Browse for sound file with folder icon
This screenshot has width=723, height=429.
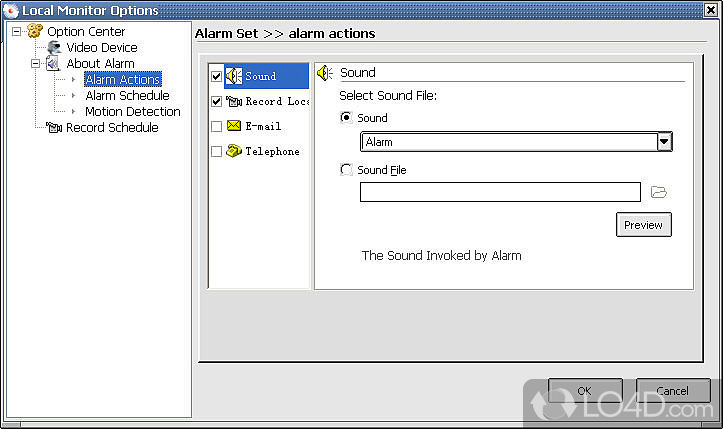658,192
